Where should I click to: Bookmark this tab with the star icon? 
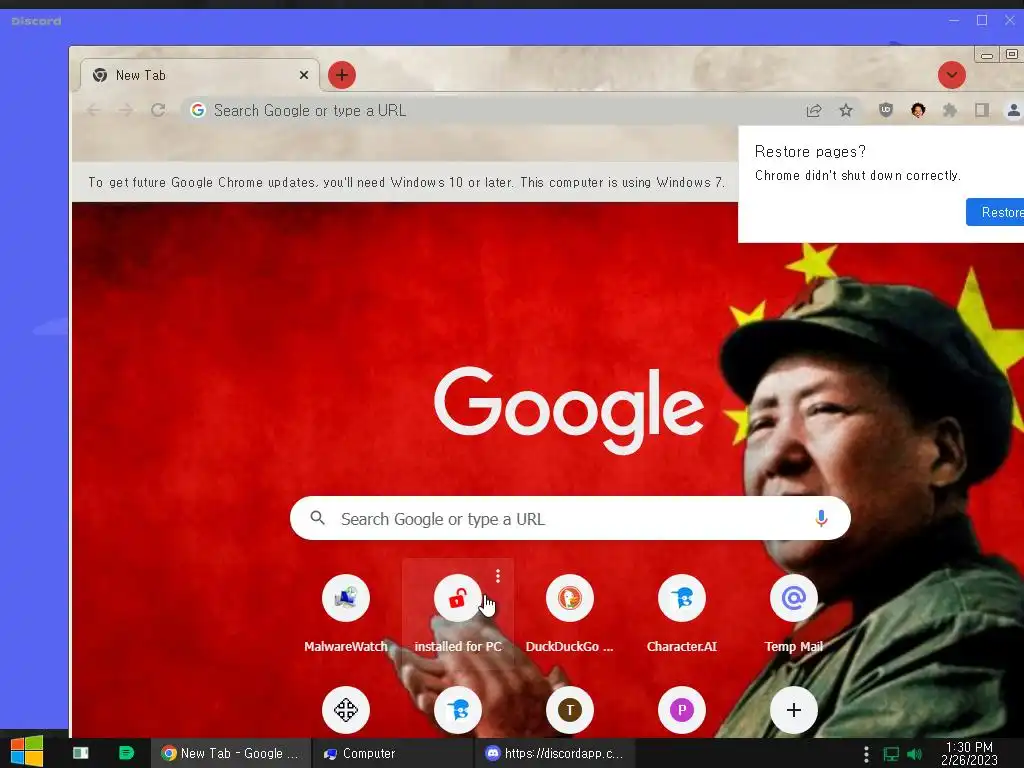click(x=846, y=110)
